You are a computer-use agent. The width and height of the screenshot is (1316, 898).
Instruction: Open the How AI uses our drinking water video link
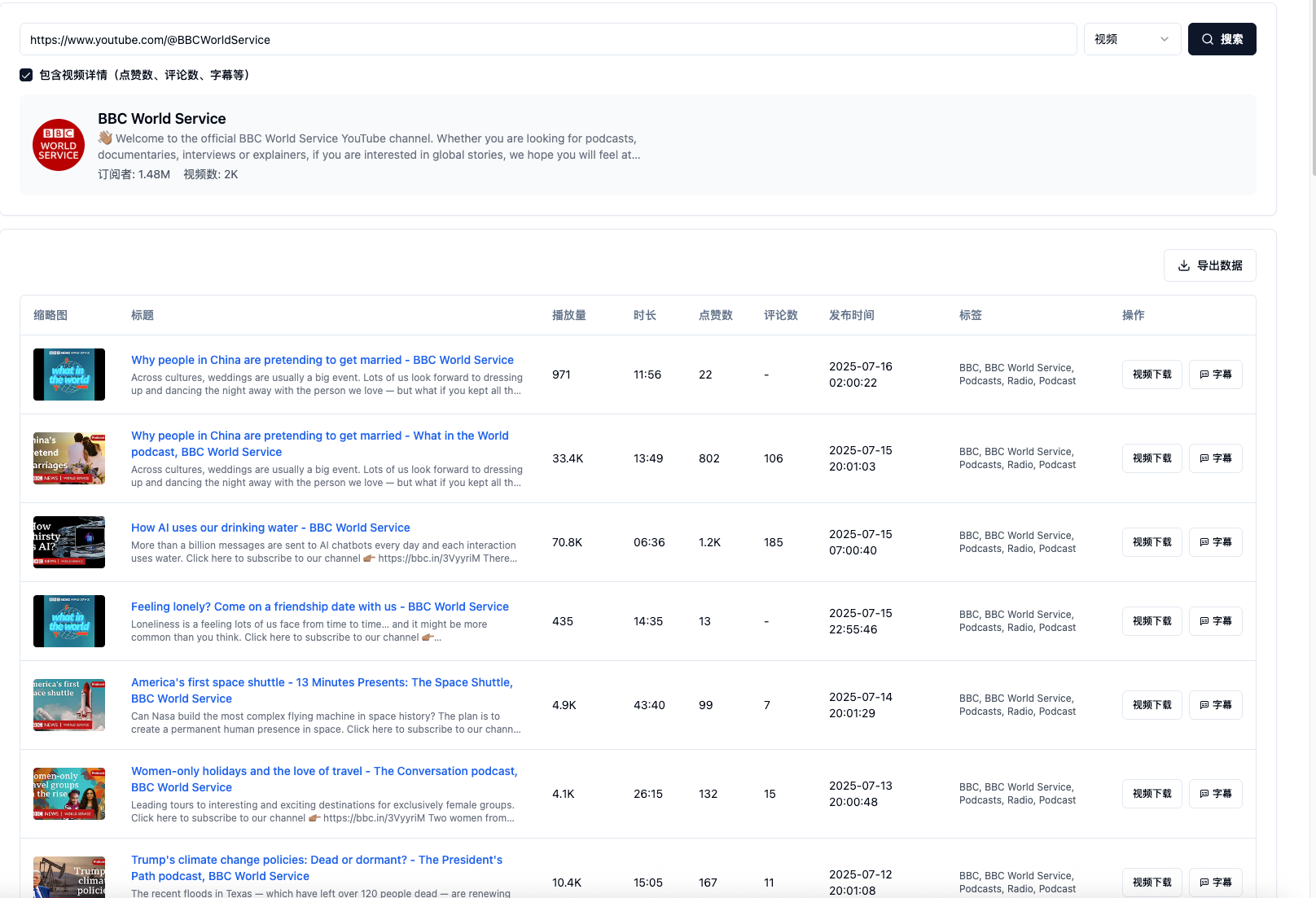coord(270,528)
